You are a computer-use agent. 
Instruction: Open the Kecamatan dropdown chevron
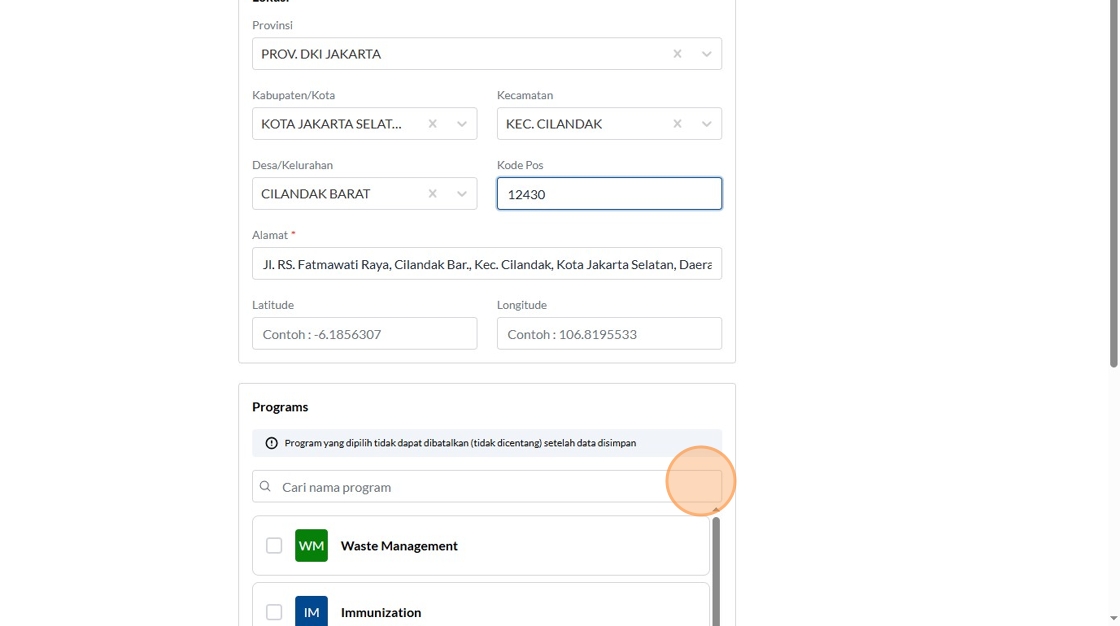point(706,124)
